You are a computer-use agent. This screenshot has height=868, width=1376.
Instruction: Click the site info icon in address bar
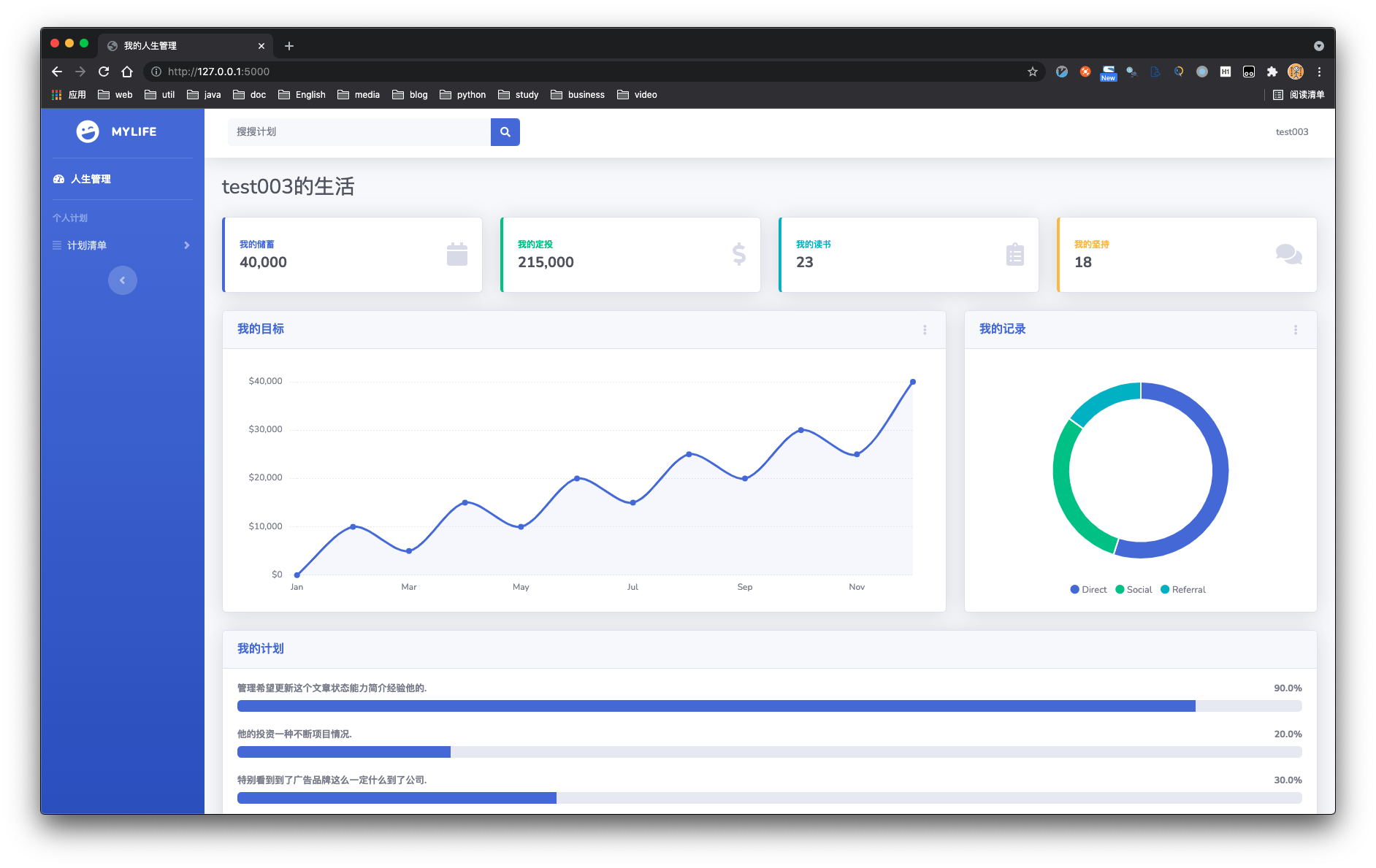pos(156,72)
